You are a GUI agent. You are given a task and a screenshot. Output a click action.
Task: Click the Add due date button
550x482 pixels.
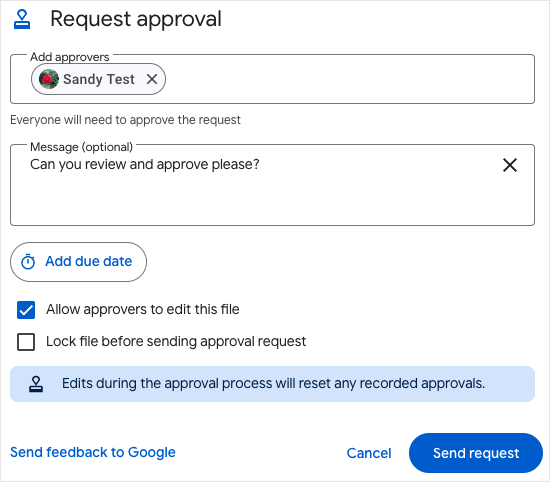[x=79, y=262]
